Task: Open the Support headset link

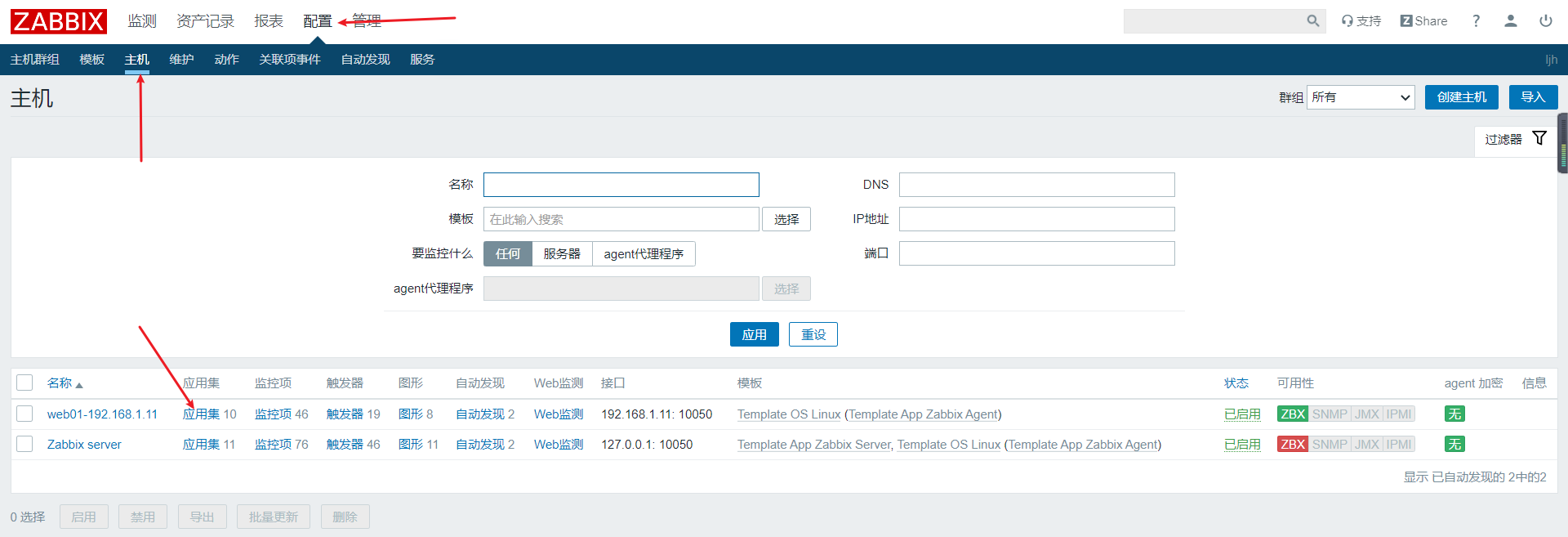Action: [1361, 21]
